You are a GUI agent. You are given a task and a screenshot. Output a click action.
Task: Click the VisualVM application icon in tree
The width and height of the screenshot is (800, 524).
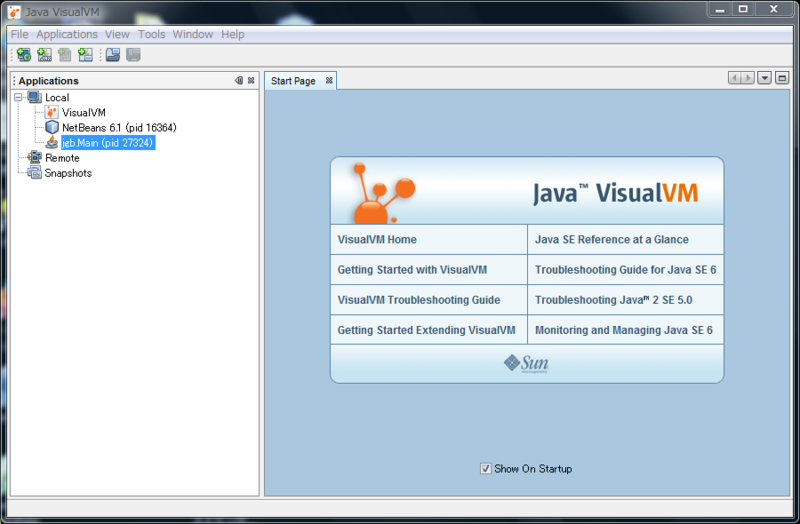[x=52, y=112]
